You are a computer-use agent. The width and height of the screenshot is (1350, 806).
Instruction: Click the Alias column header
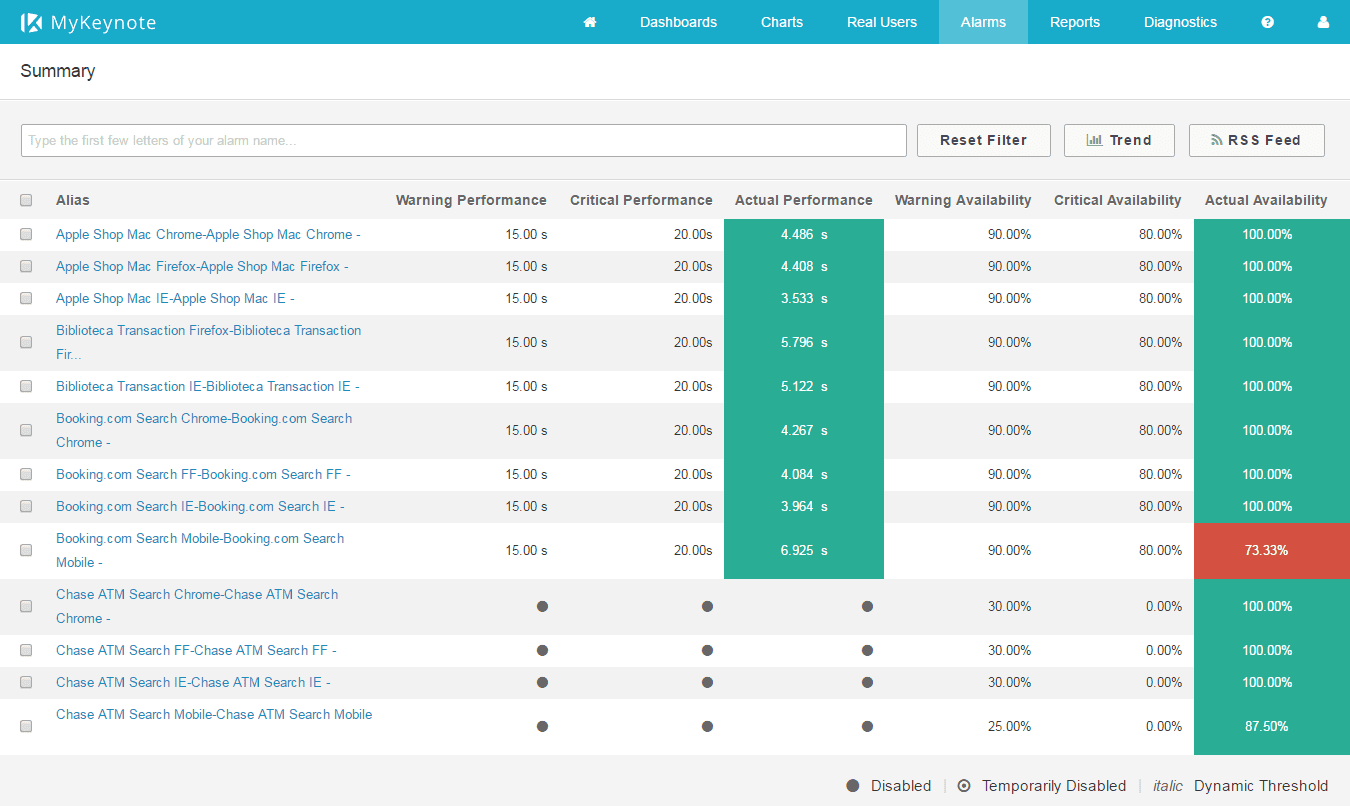point(73,200)
